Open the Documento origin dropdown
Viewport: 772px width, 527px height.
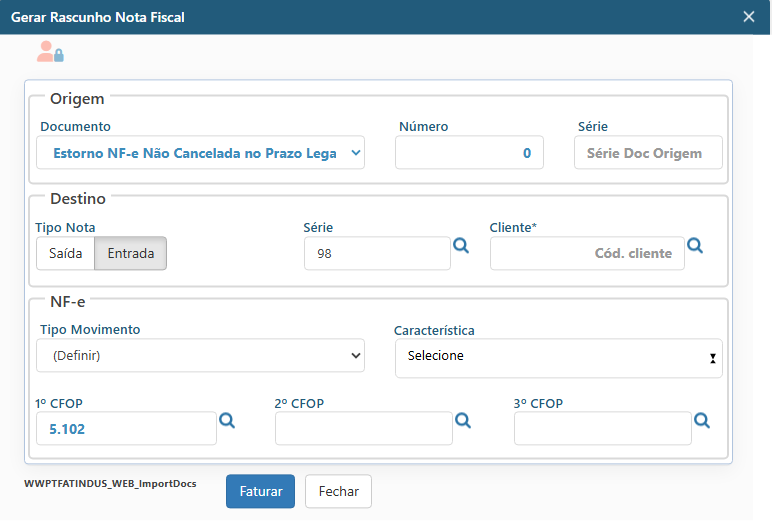[200, 153]
